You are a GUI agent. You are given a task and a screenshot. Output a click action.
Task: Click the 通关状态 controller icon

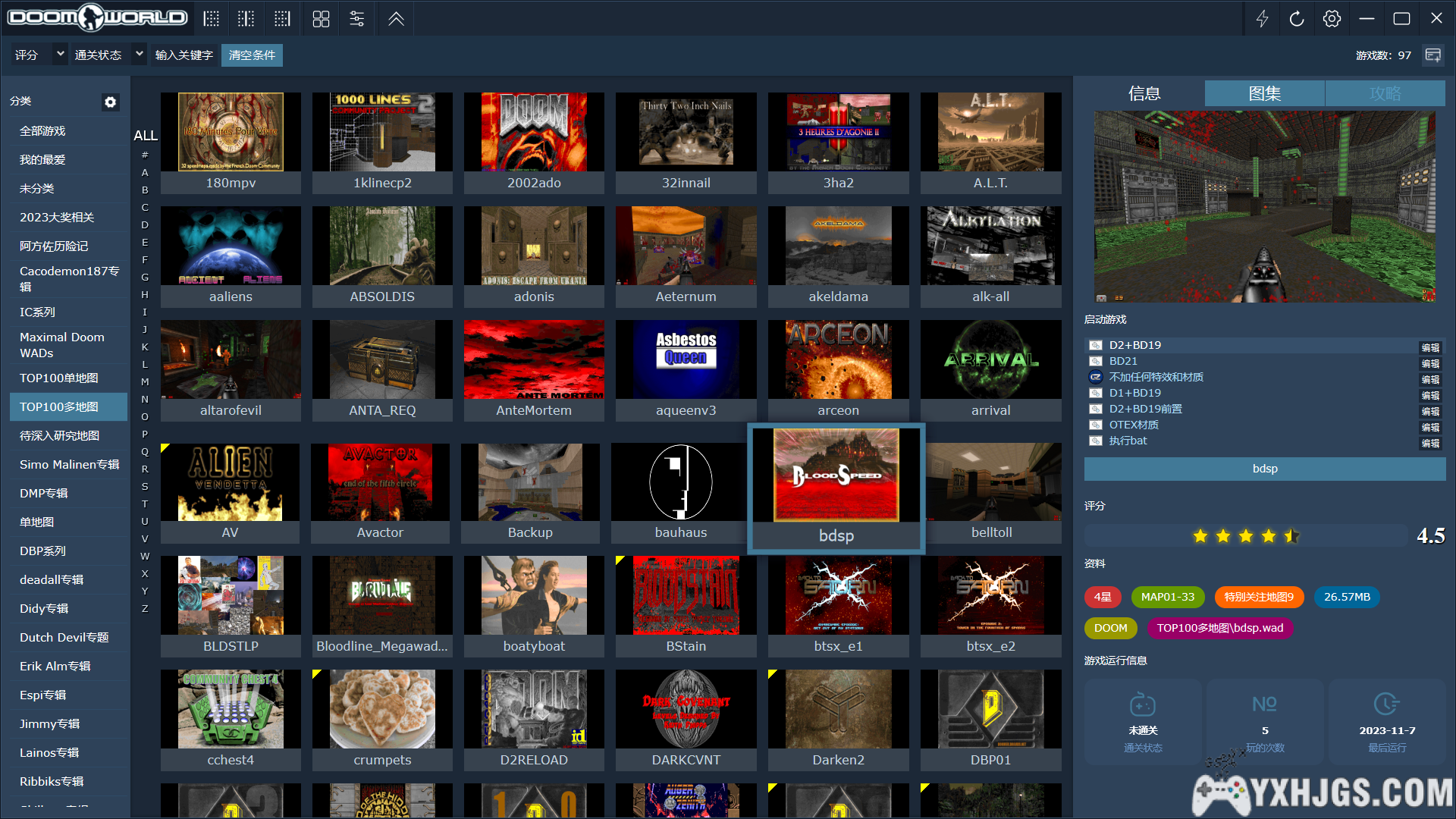tap(1142, 704)
